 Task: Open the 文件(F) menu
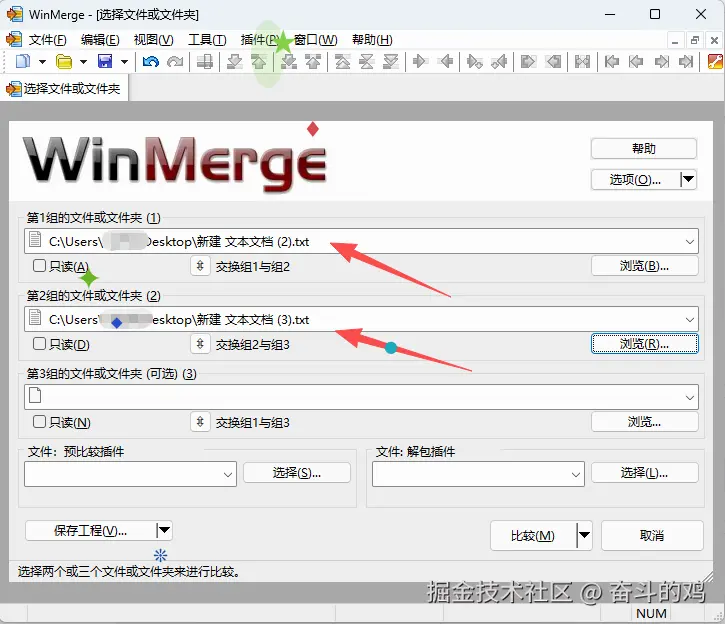[48, 40]
